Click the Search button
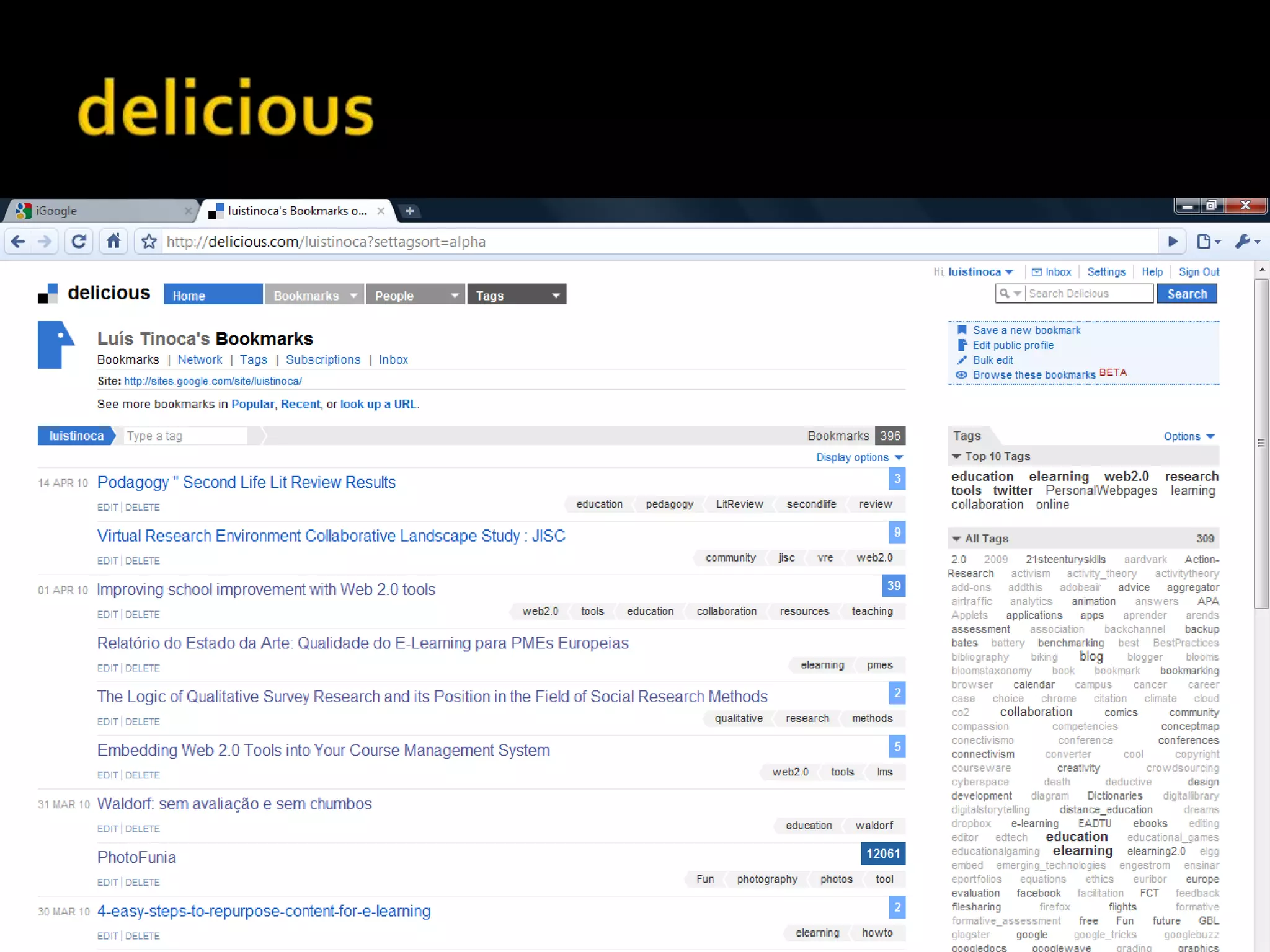This screenshot has width=1270, height=952. coord(1186,294)
